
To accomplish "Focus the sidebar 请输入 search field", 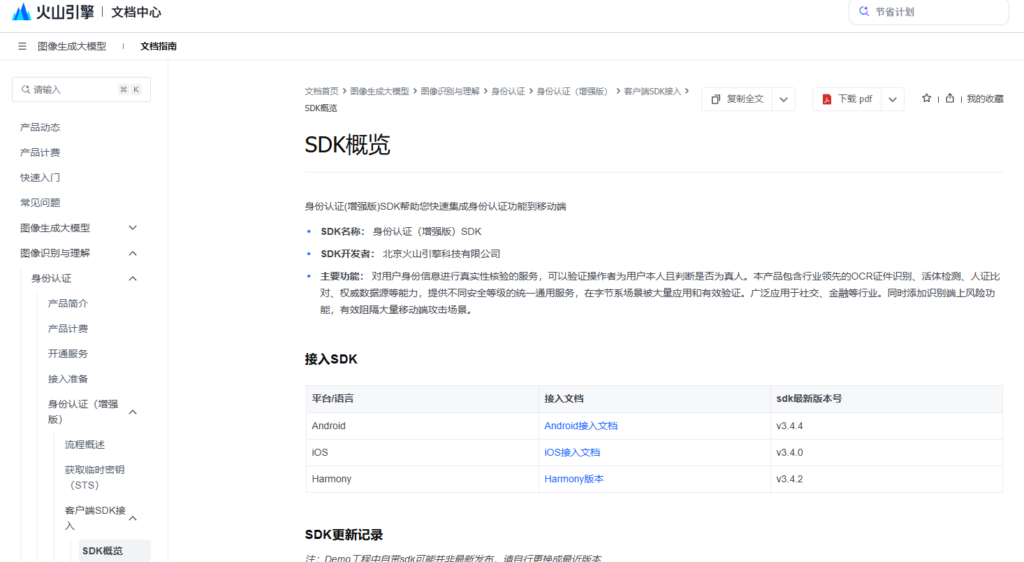I will pos(81,89).
